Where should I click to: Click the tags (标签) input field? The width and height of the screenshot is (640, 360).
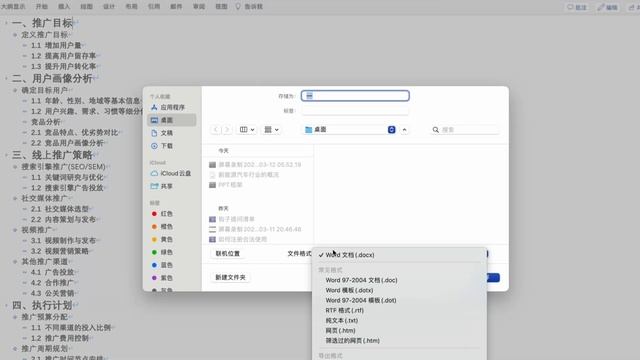355,111
